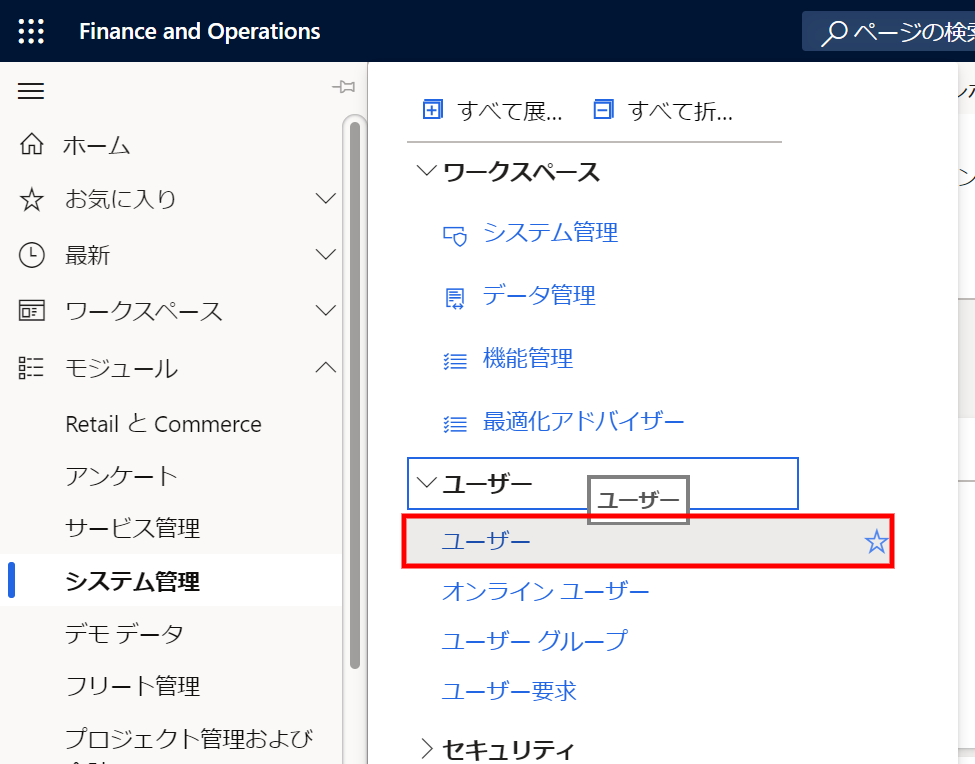Click the モジュール list icon

click(31, 367)
